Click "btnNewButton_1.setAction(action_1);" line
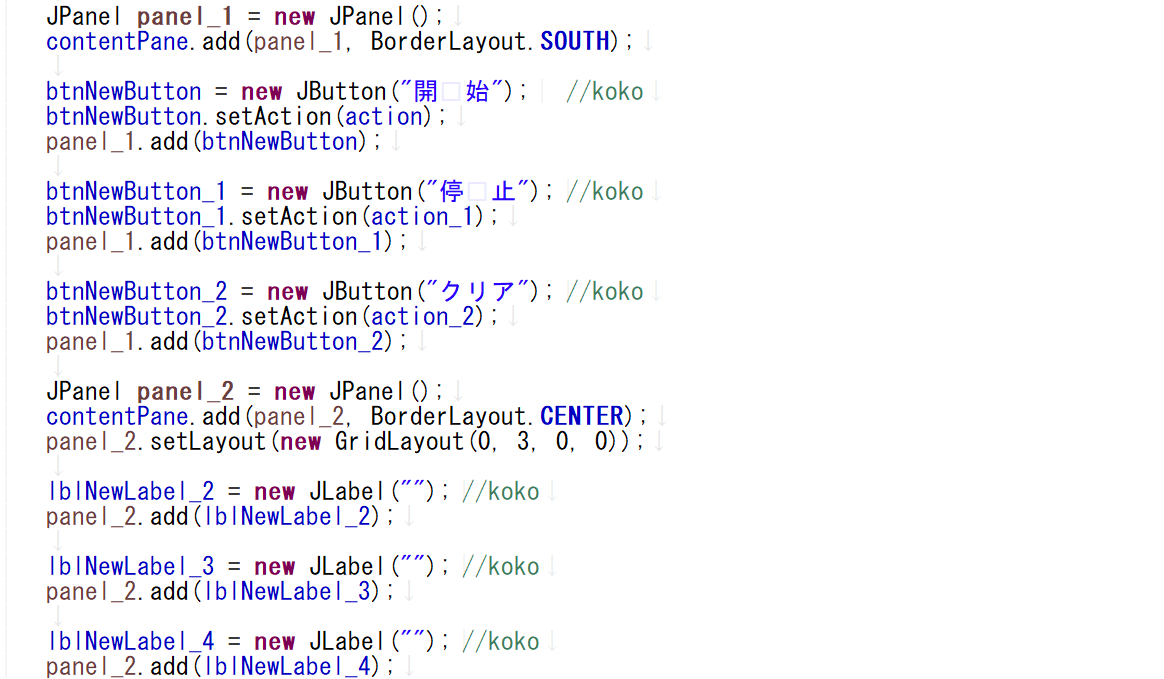 point(272,217)
